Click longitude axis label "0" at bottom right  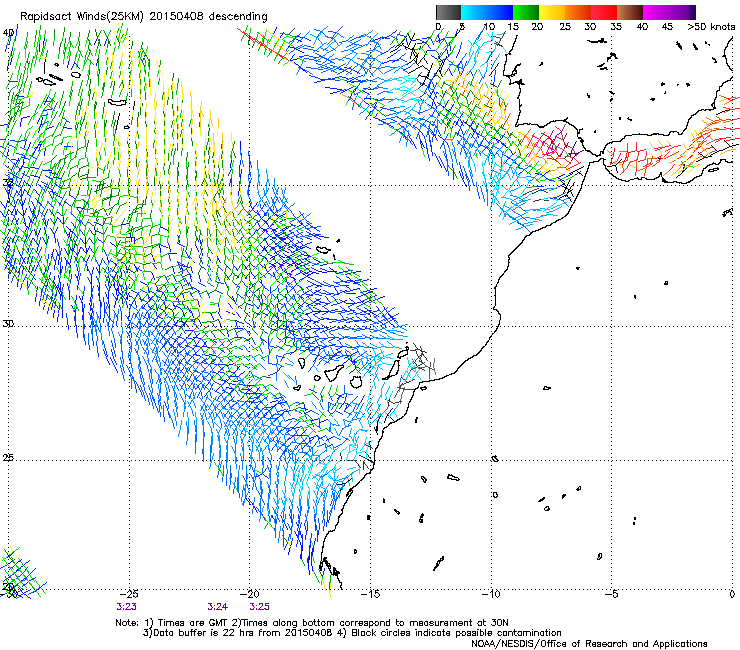[x=732, y=594]
